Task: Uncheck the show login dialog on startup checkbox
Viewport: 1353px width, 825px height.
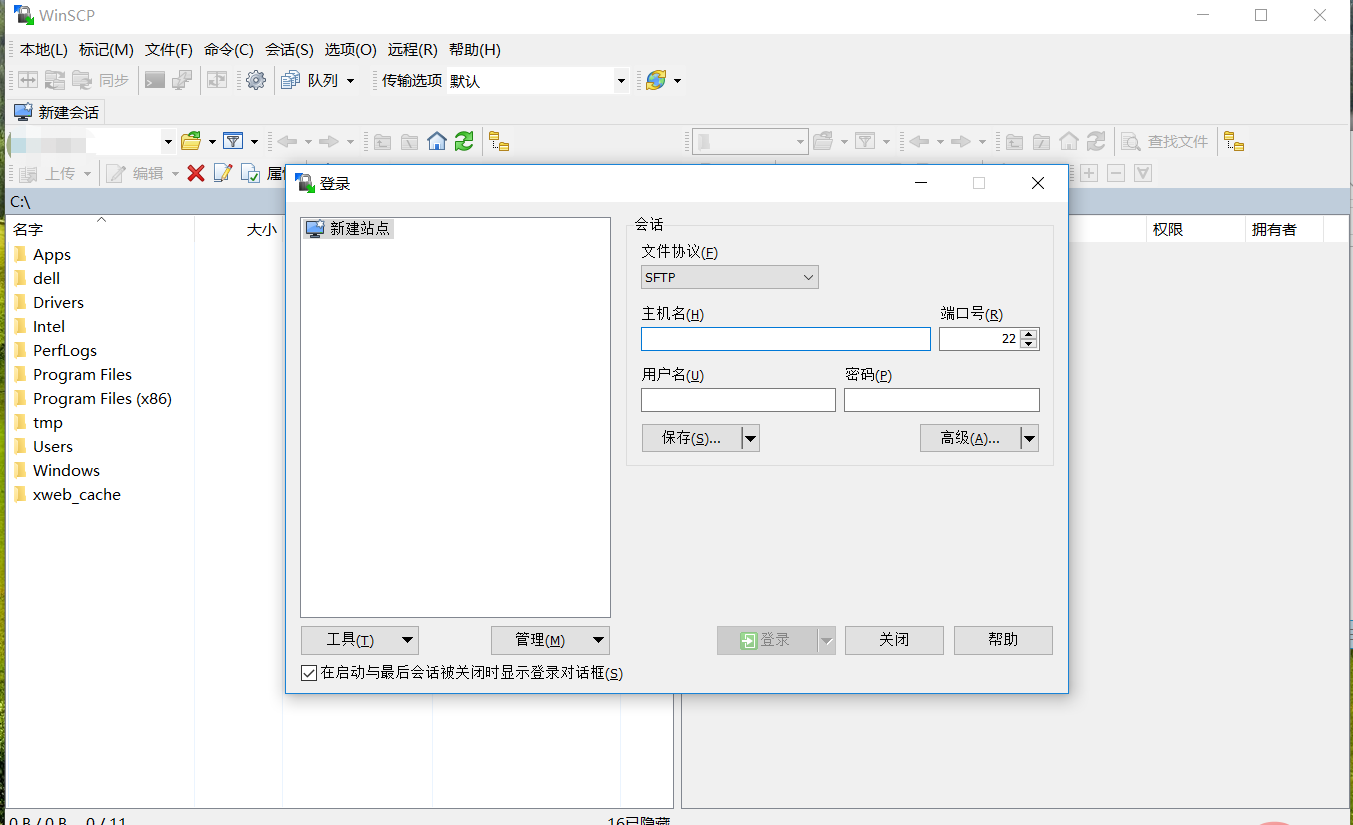Action: pyautogui.click(x=308, y=673)
